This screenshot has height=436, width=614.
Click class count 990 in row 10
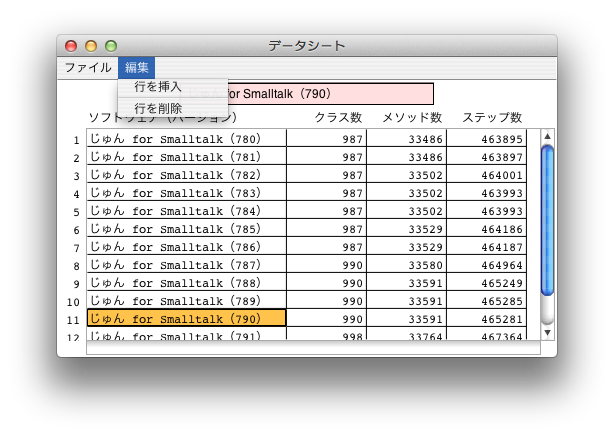click(x=327, y=301)
